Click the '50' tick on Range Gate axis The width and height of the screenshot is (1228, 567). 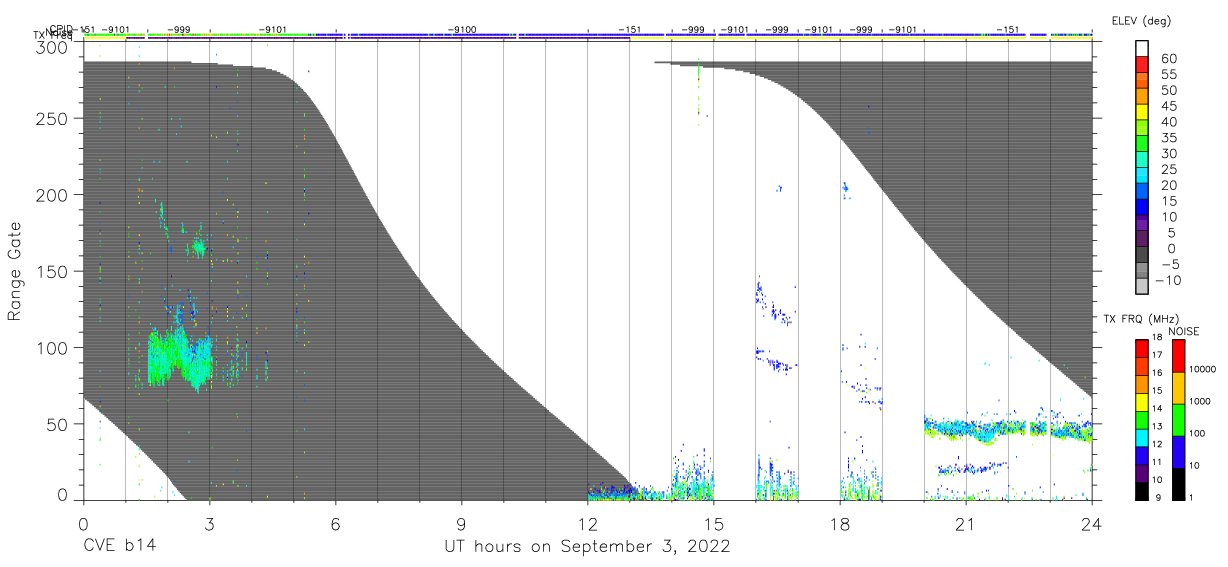click(x=59, y=424)
